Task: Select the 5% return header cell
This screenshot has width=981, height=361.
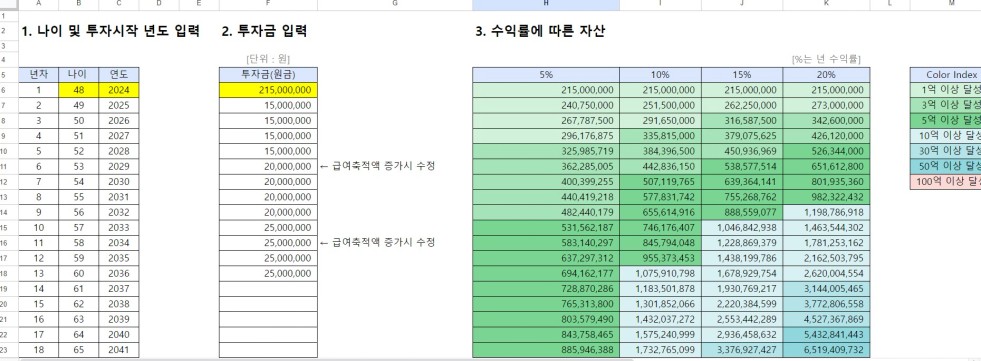Action: 546,74
